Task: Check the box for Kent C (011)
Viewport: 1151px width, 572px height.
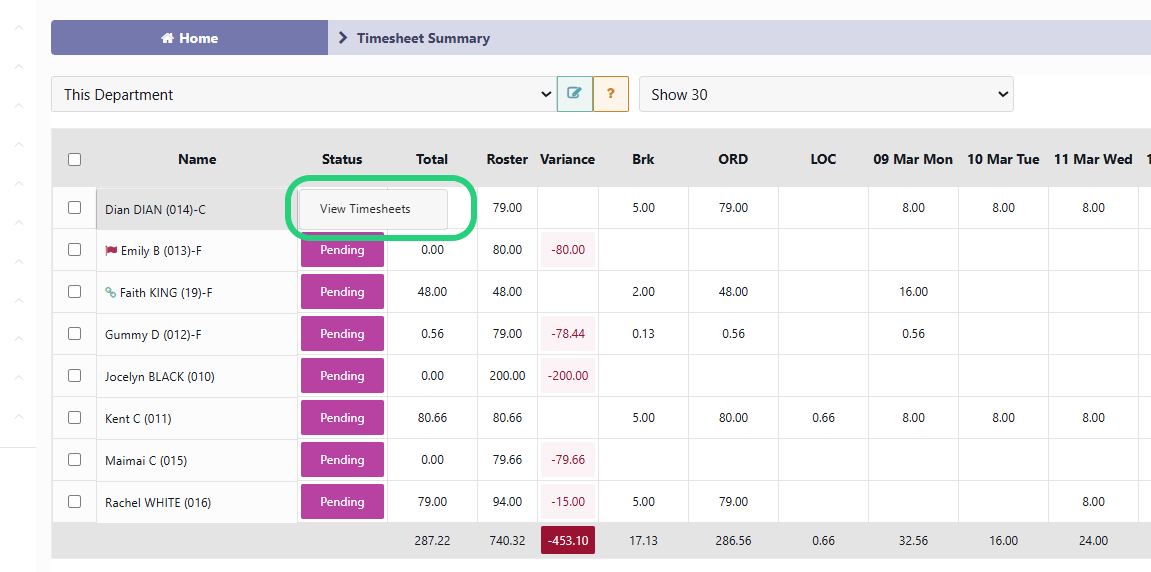Action: coord(74,417)
